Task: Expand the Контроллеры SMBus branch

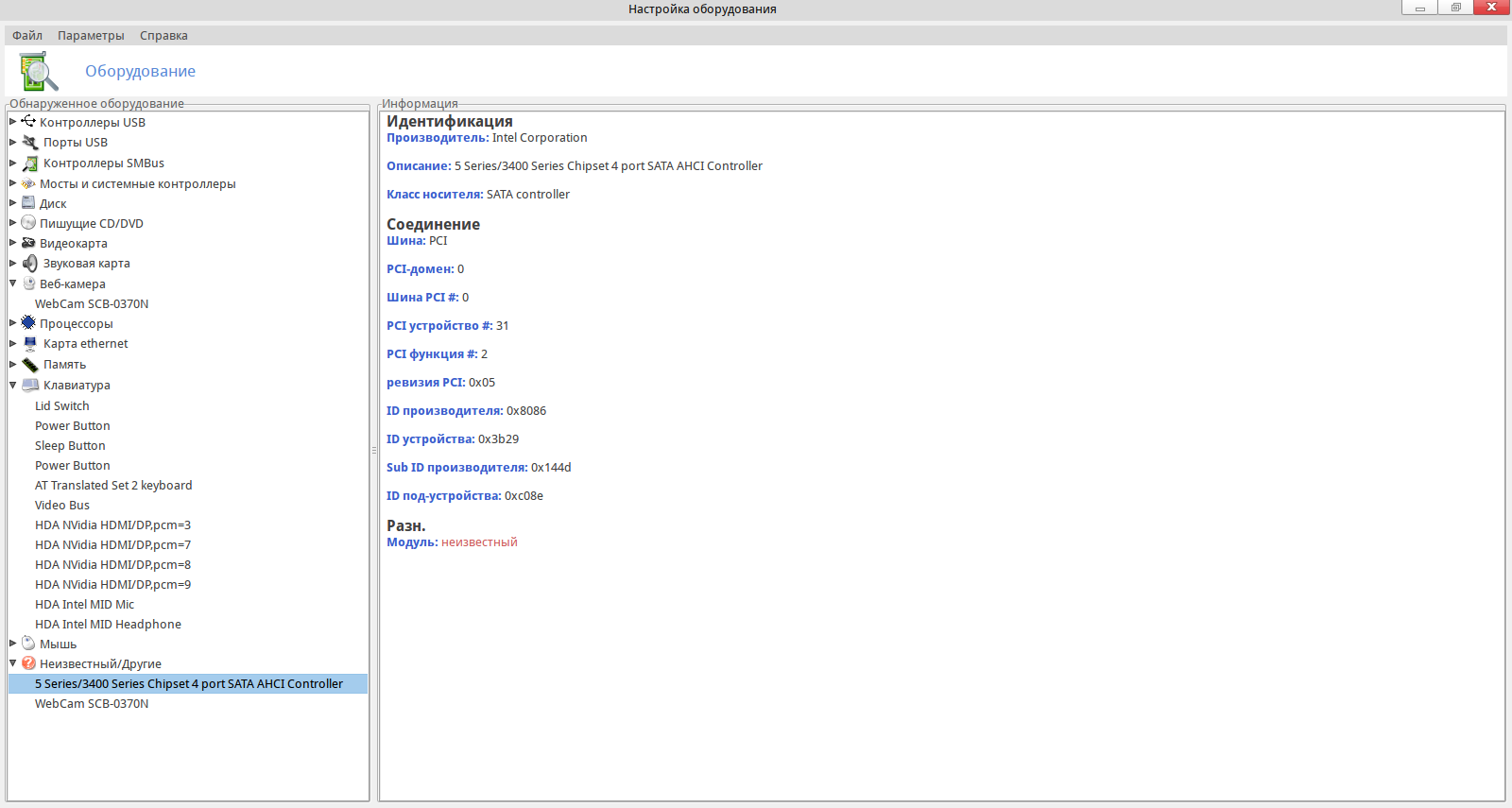Action: 13,163
